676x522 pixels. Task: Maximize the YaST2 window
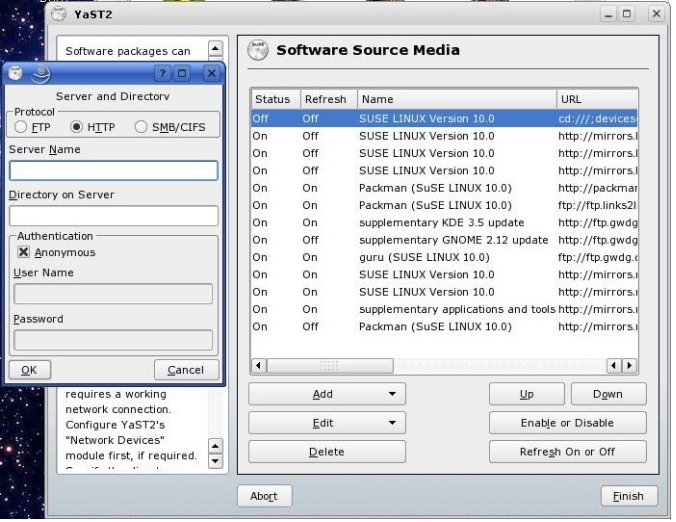tap(627, 14)
